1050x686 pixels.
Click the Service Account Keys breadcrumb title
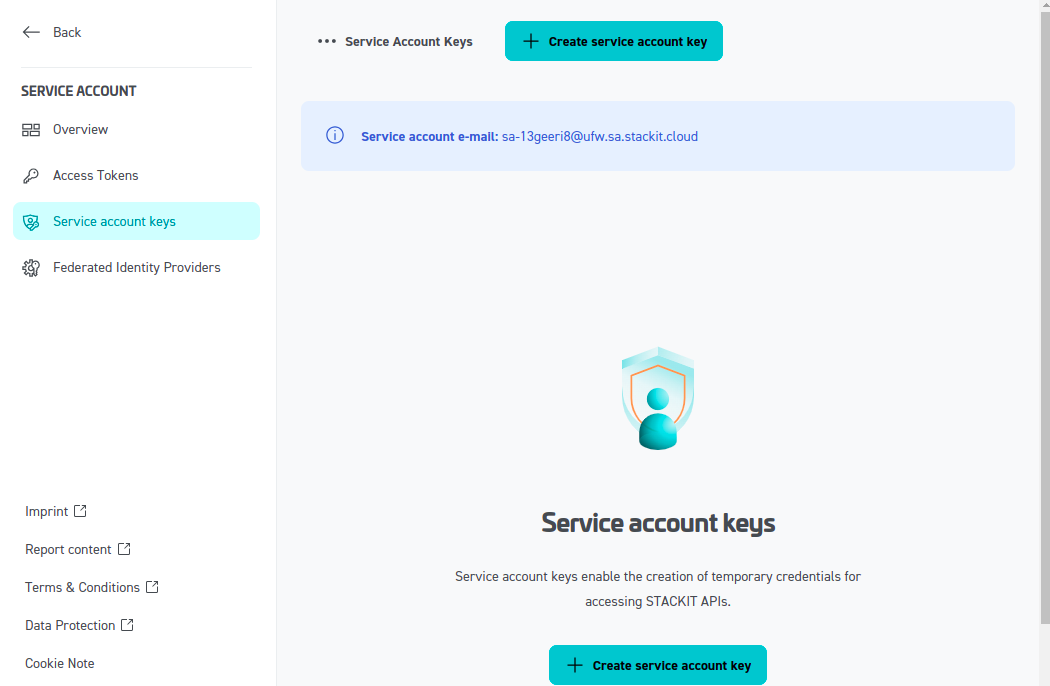(408, 42)
